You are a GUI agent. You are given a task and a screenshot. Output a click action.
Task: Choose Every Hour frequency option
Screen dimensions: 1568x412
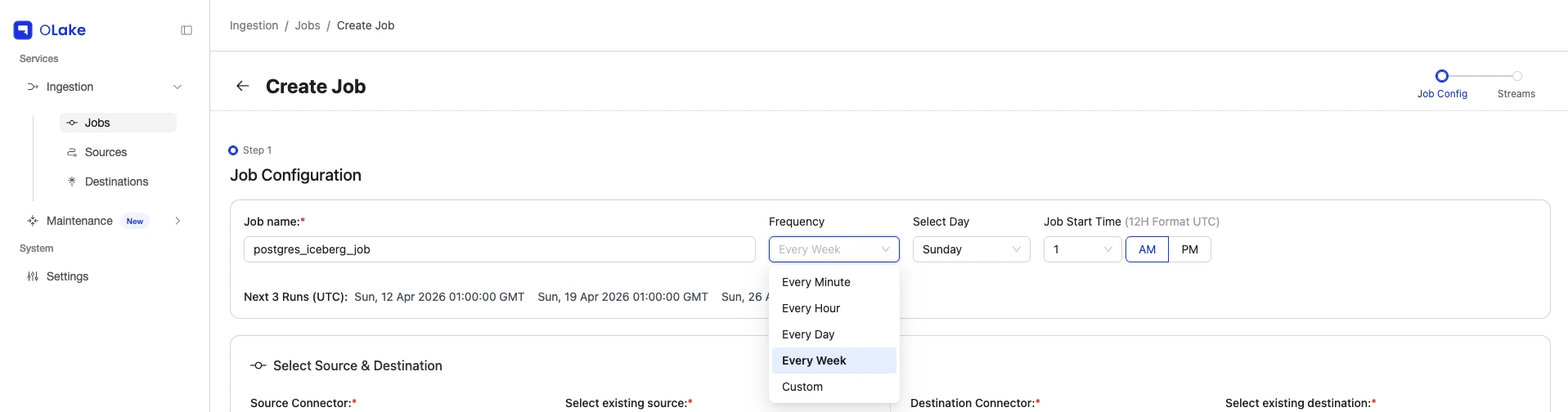click(x=834, y=308)
